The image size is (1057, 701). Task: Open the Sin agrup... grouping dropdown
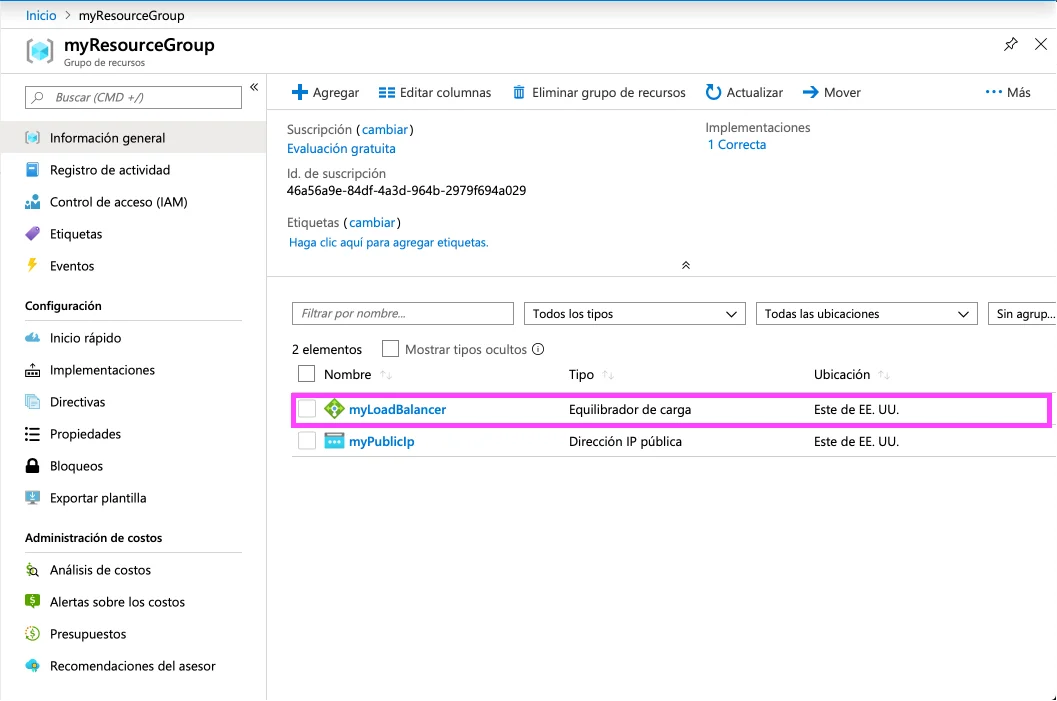[1023, 313]
